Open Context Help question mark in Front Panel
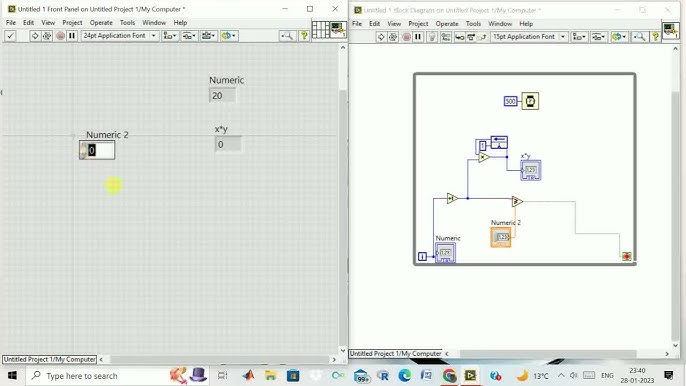This screenshot has width=686, height=386. tap(304, 36)
